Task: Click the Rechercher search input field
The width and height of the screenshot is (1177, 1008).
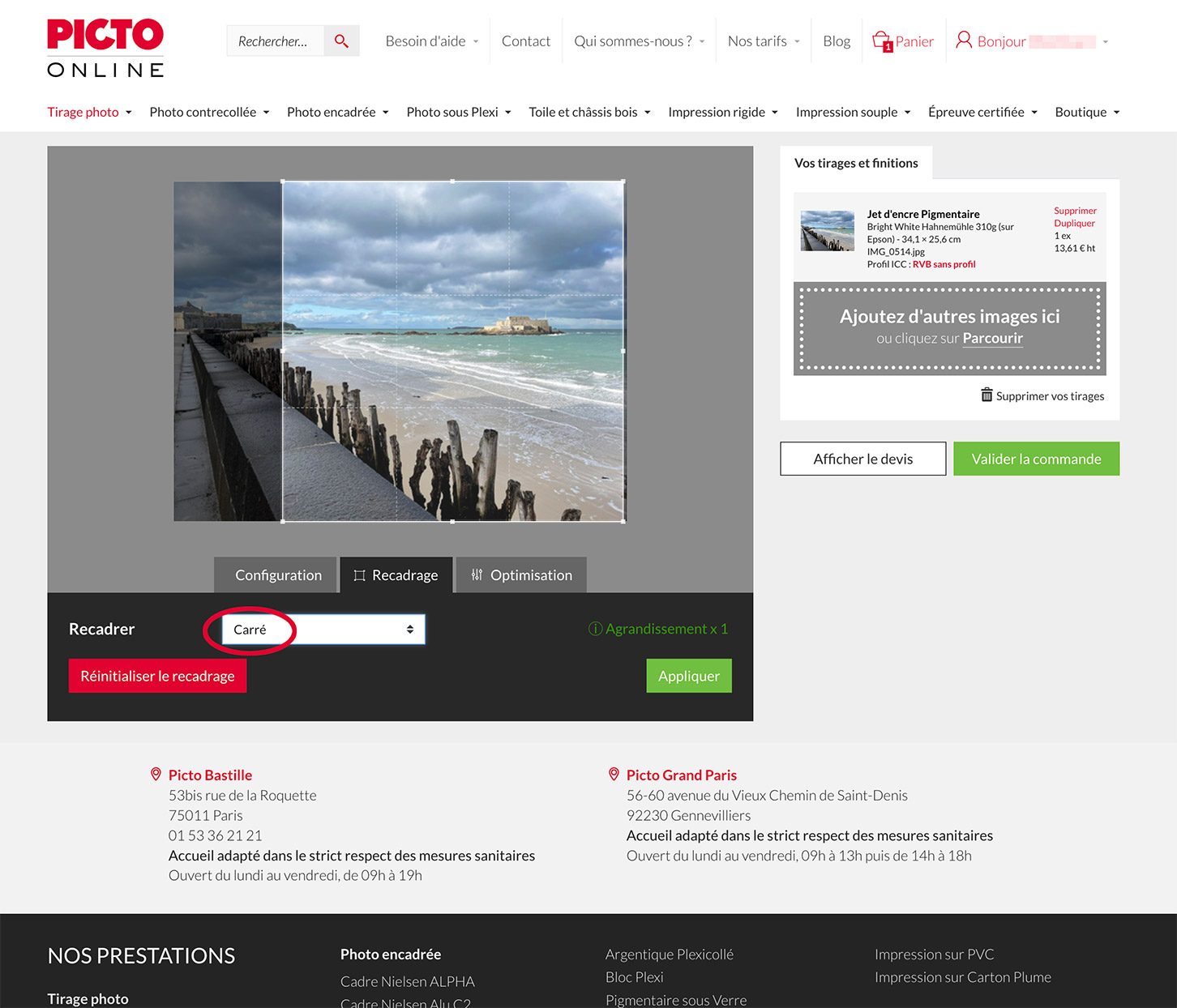Action: click(275, 41)
